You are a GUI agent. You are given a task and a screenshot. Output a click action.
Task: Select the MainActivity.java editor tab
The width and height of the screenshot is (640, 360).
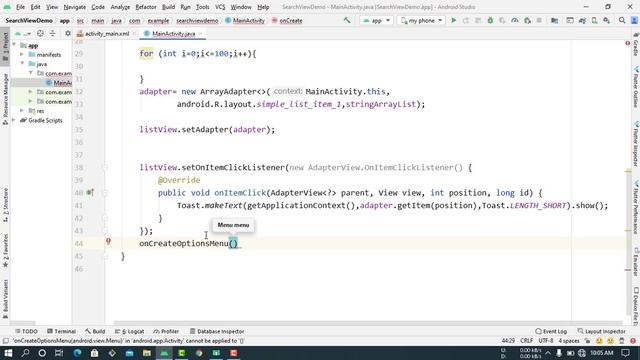(173, 33)
